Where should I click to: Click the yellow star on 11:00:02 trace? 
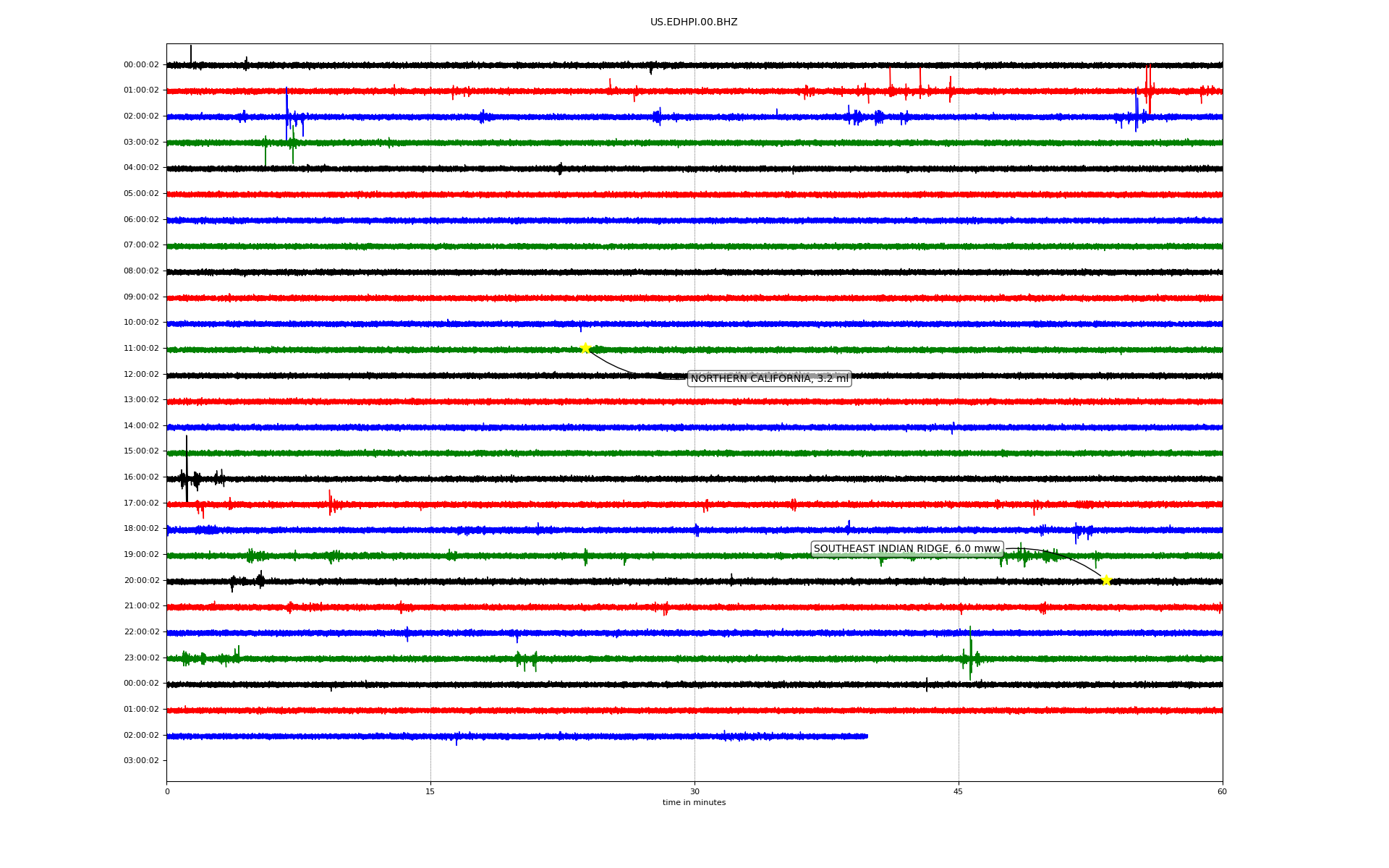click(x=585, y=348)
